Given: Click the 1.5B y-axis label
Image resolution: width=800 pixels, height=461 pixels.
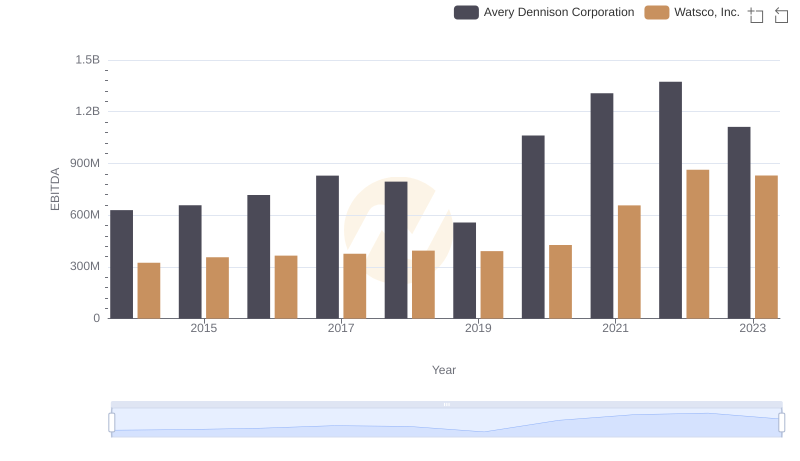Looking at the screenshot, I should pyautogui.click(x=88, y=60).
